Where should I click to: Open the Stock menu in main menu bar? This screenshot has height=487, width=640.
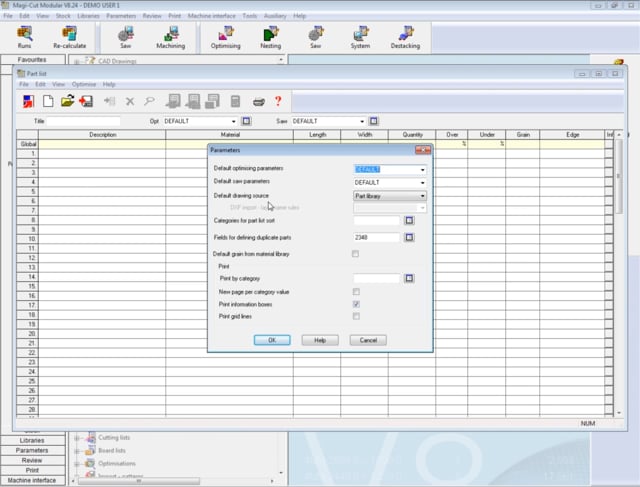(x=63, y=16)
